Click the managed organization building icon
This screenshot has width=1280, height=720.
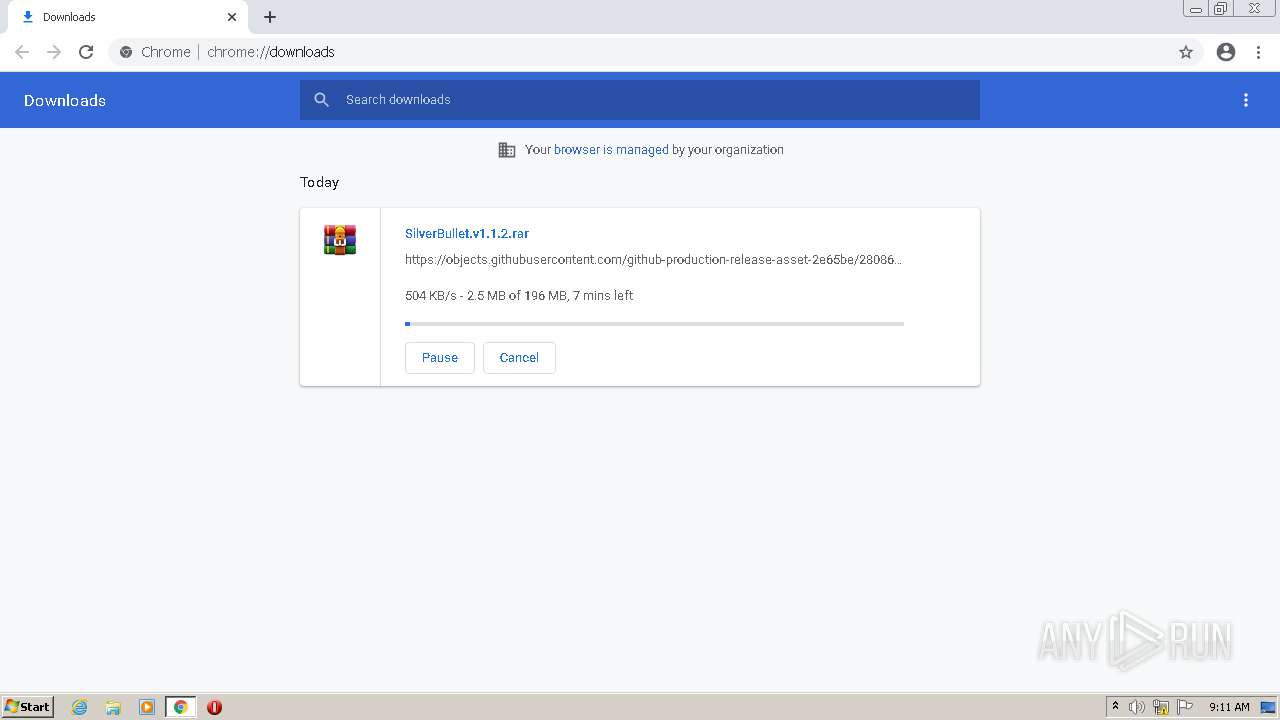pos(507,150)
